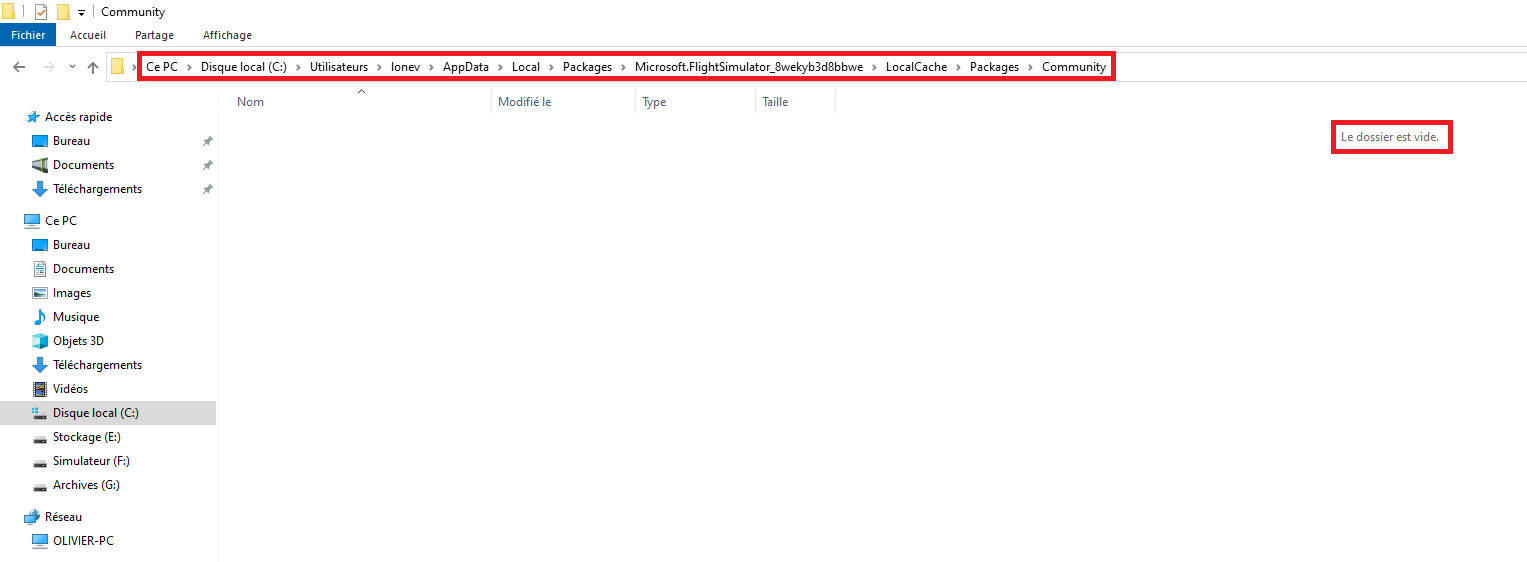The image size is (1527, 562).
Task: Open the Fichier menu
Action: pos(28,35)
